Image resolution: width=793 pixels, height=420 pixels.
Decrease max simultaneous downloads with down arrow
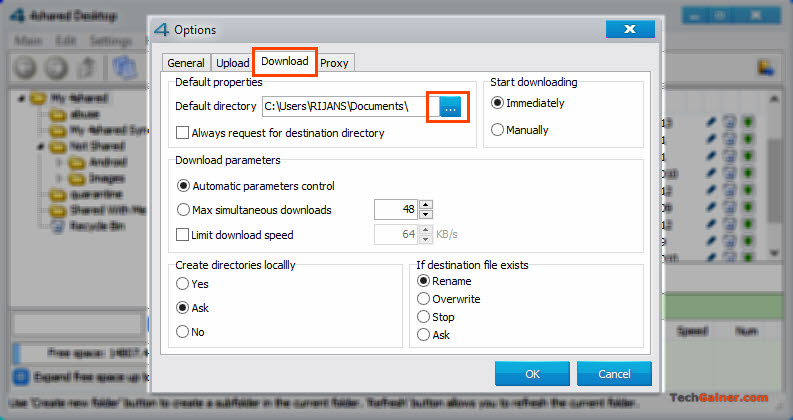click(426, 214)
